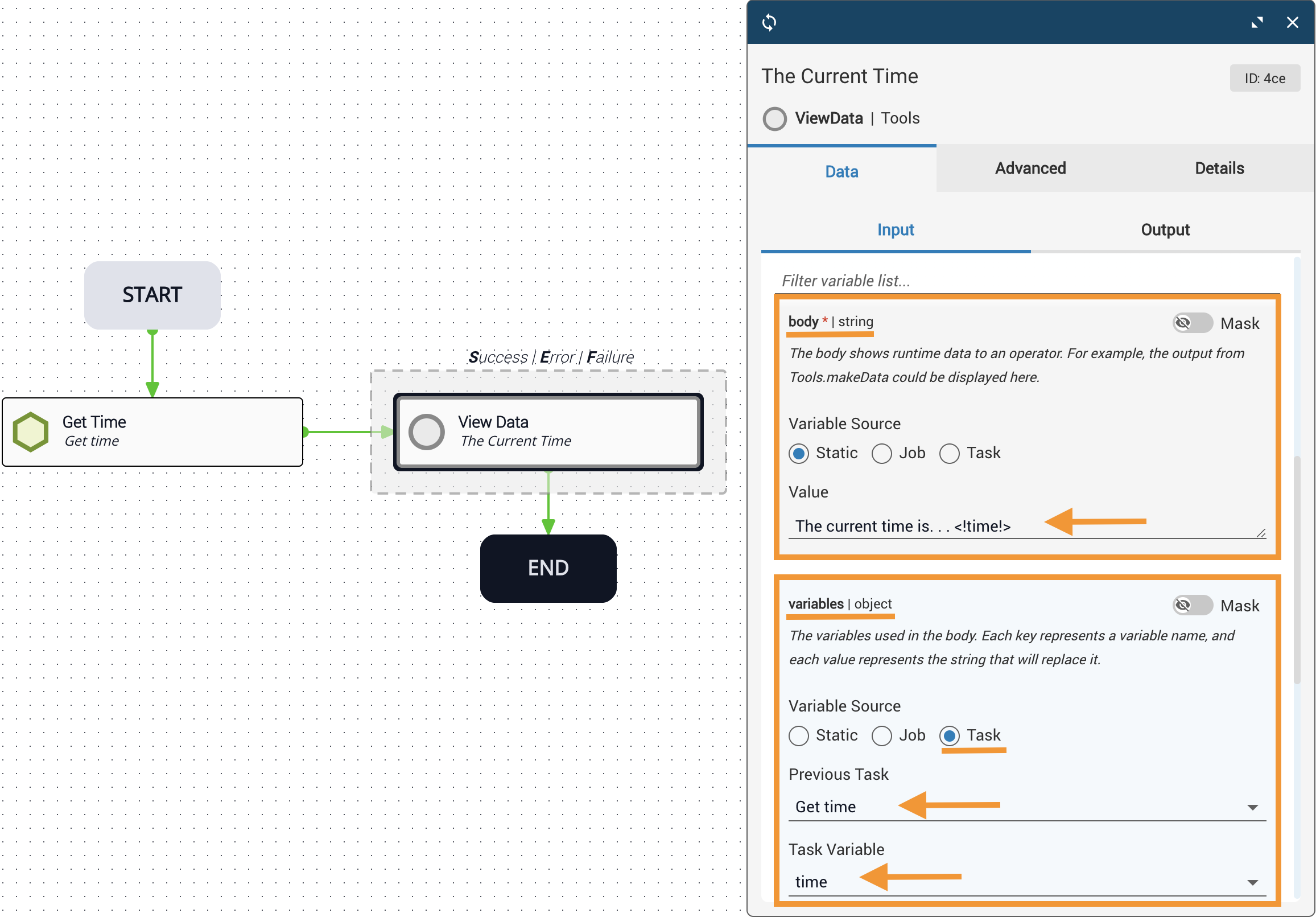Select Task radio for body Variable Source

[949, 454]
